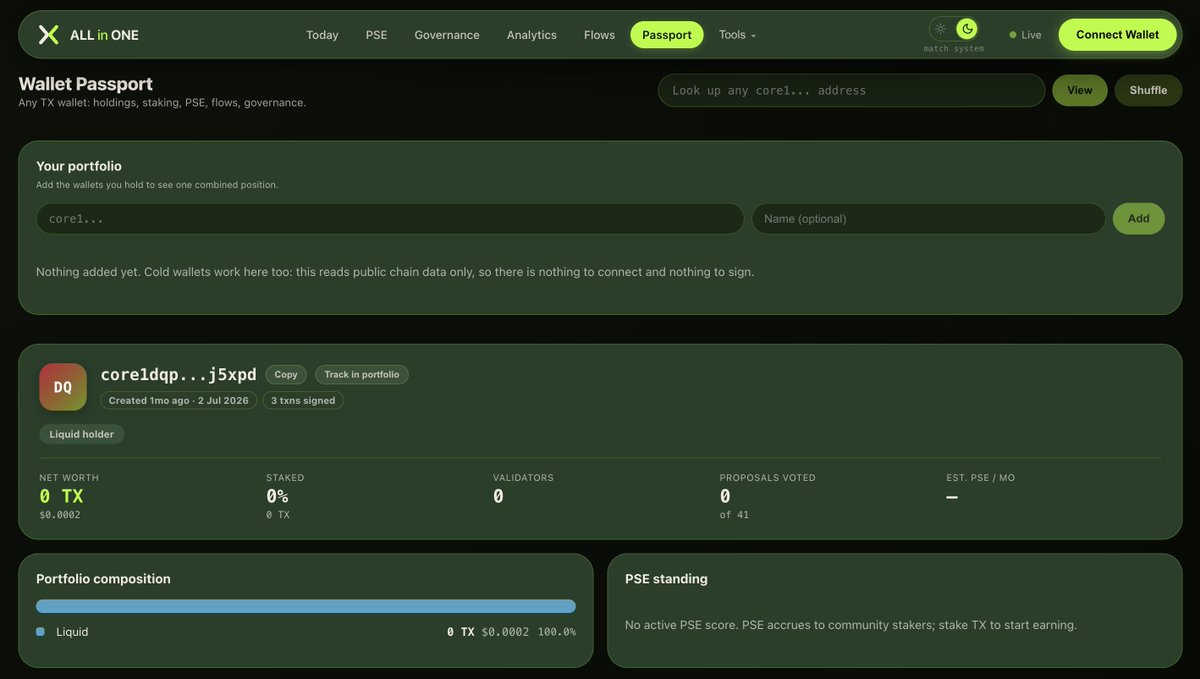The width and height of the screenshot is (1200, 679).
Task: Click the core1dqp...j5xpd address text
Action: point(179,375)
